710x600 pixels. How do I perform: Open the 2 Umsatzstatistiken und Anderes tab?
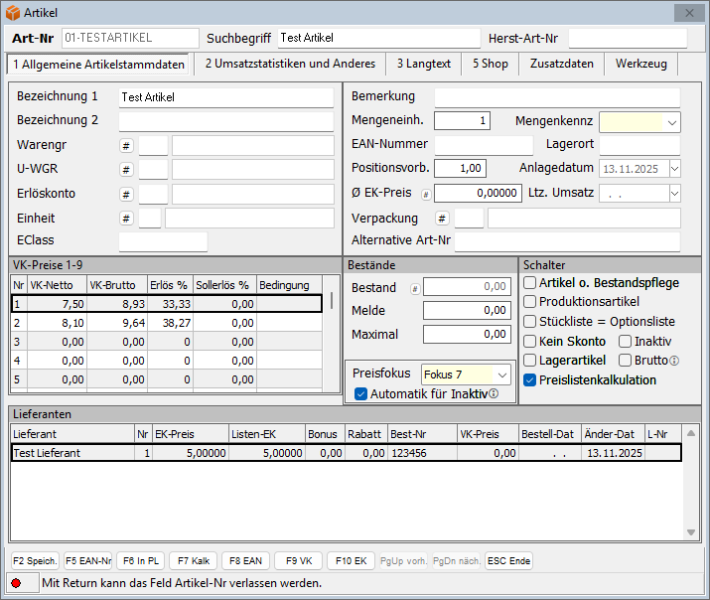(289, 63)
